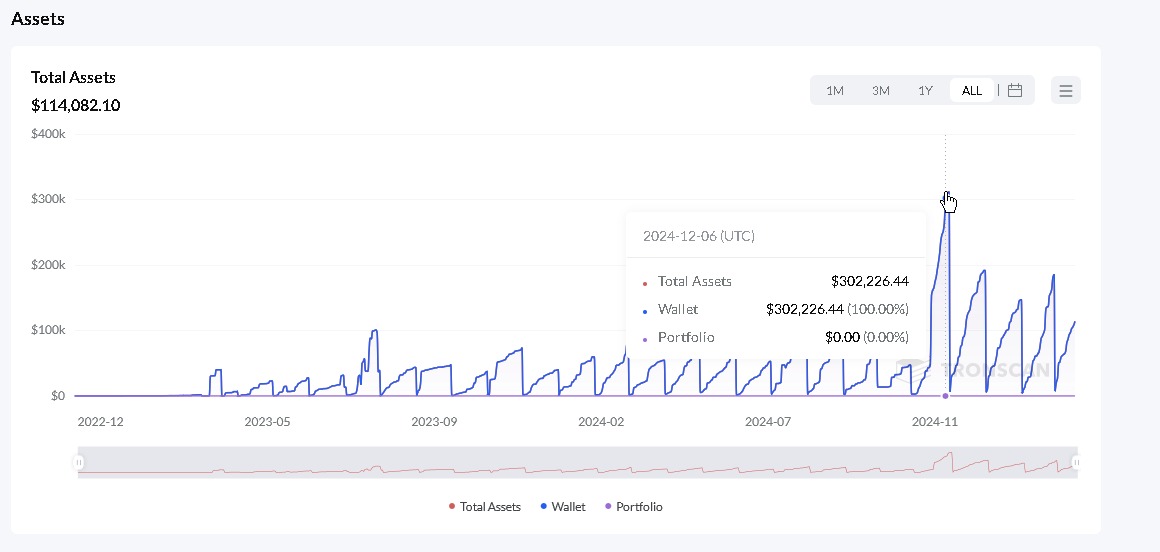1160x552 pixels.
Task: Choose the 1Y time range
Action: point(925,91)
